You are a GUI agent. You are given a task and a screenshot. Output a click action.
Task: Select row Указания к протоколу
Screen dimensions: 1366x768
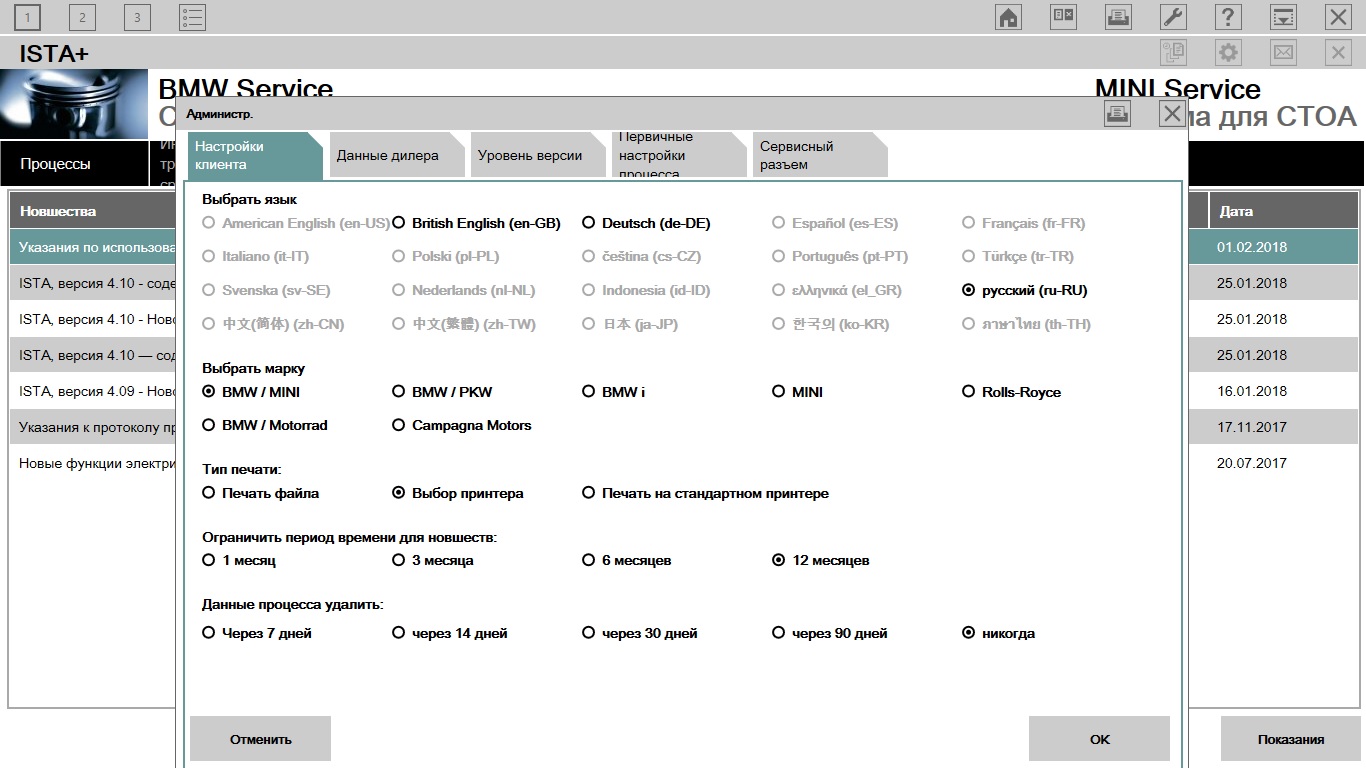93,427
